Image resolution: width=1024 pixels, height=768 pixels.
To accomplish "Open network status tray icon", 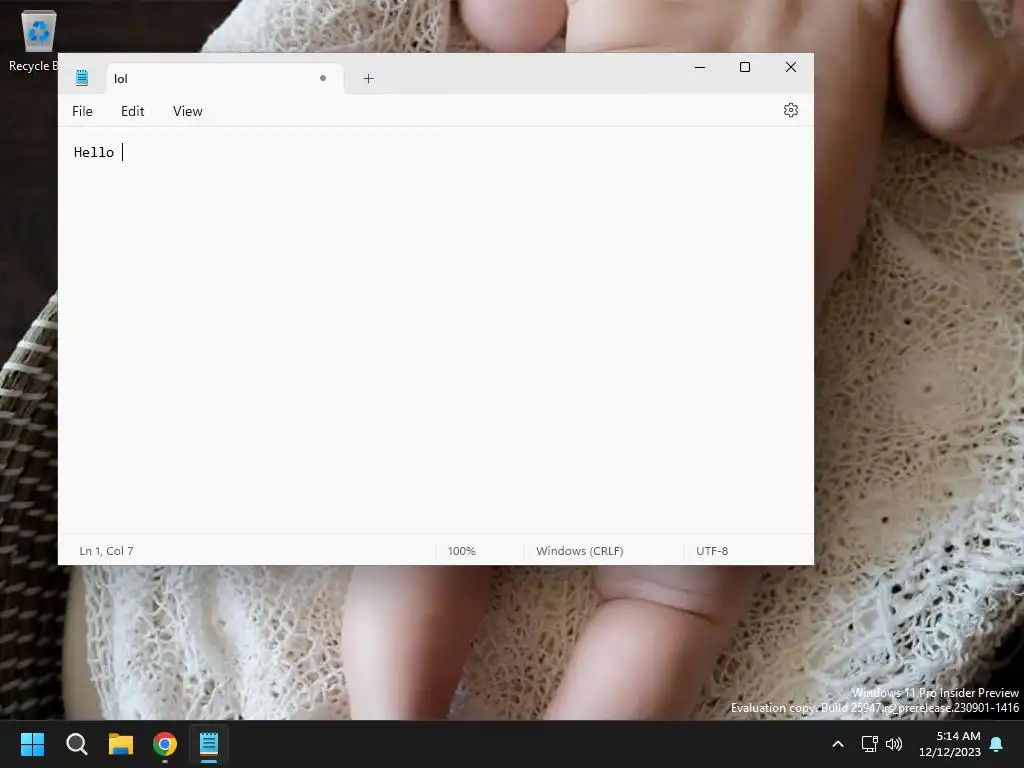I will 869,744.
